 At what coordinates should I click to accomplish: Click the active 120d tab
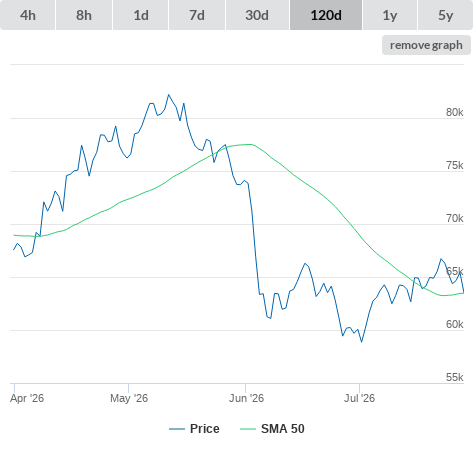(326, 15)
